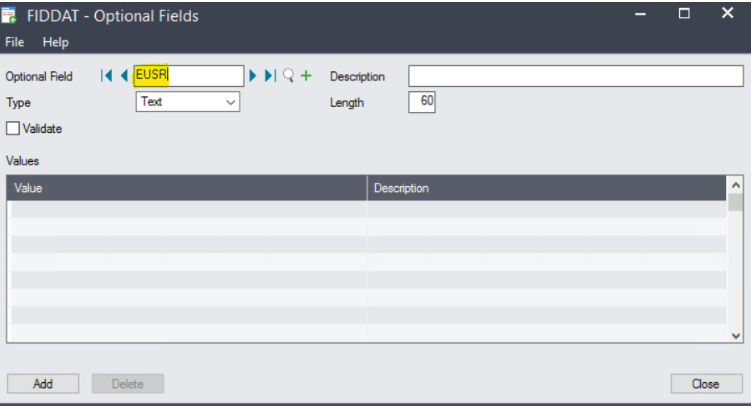Click the green plus New icon
751x406 pixels.
point(306,77)
